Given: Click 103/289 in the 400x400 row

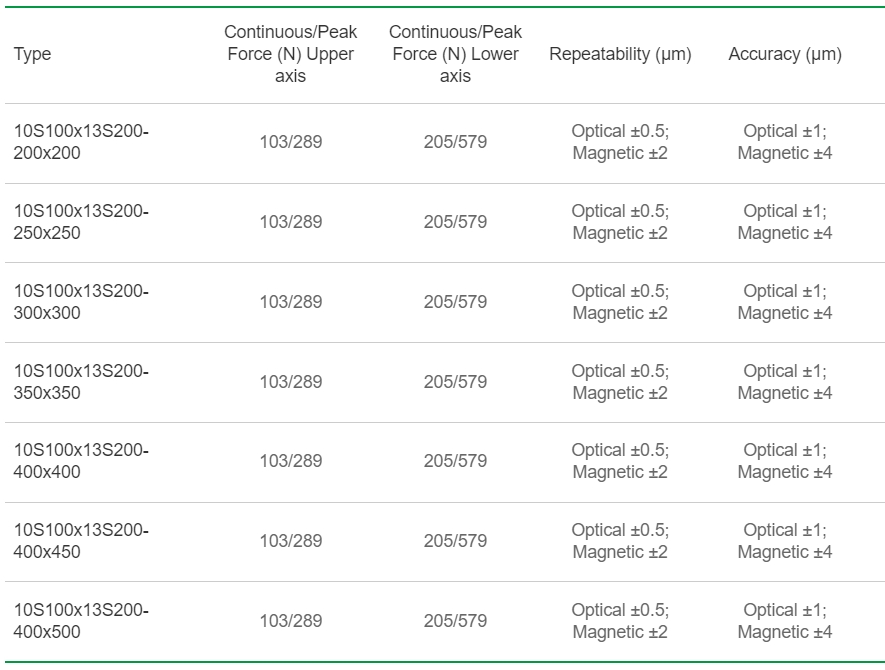Looking at the screenshot, I should [291, 461].
